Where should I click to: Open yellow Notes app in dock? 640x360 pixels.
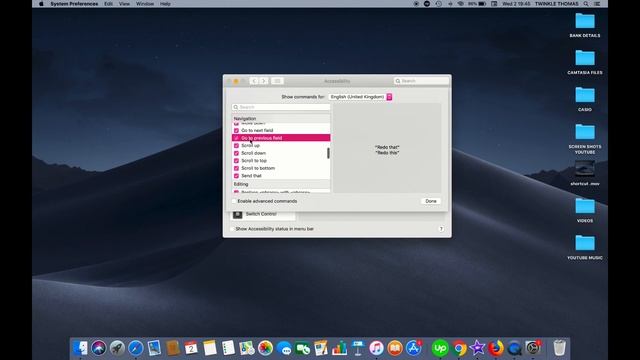210,348
